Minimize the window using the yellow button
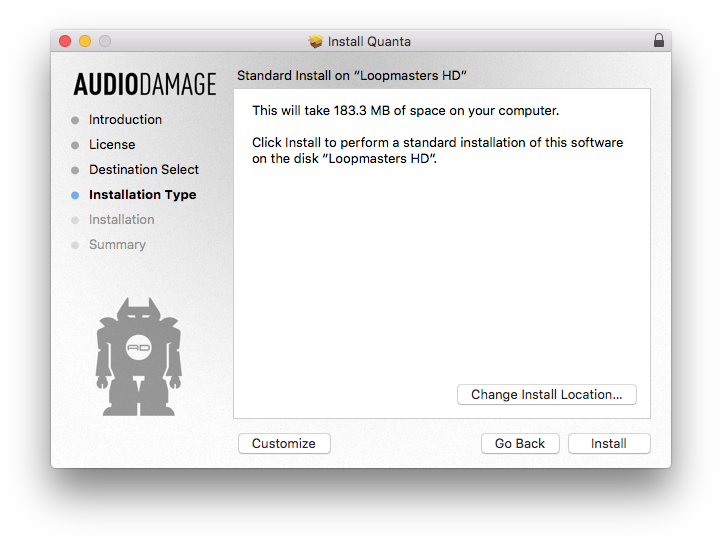 click(85, 41)
